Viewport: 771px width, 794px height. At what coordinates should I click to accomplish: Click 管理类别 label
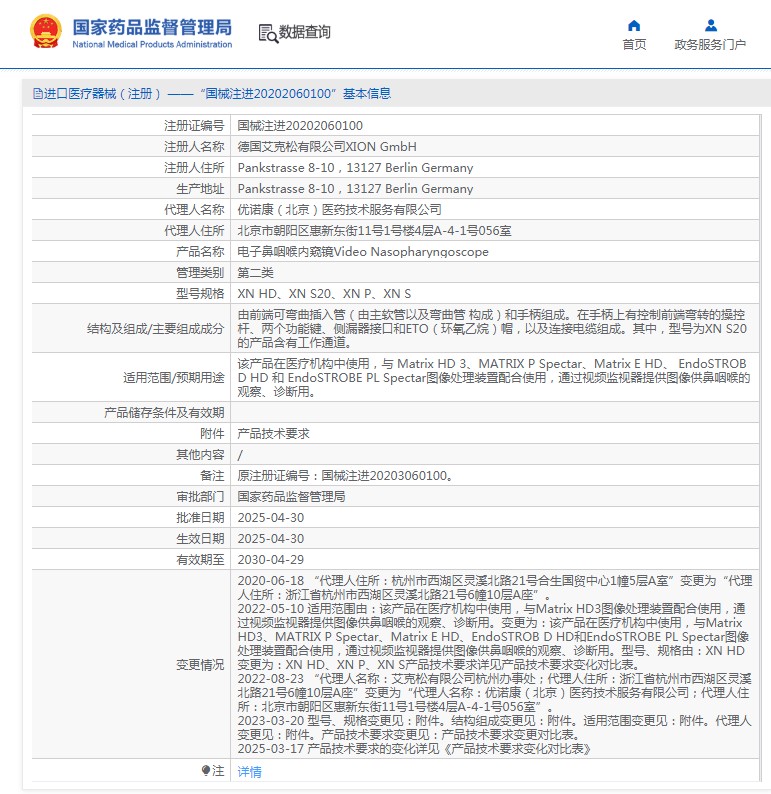200,273
